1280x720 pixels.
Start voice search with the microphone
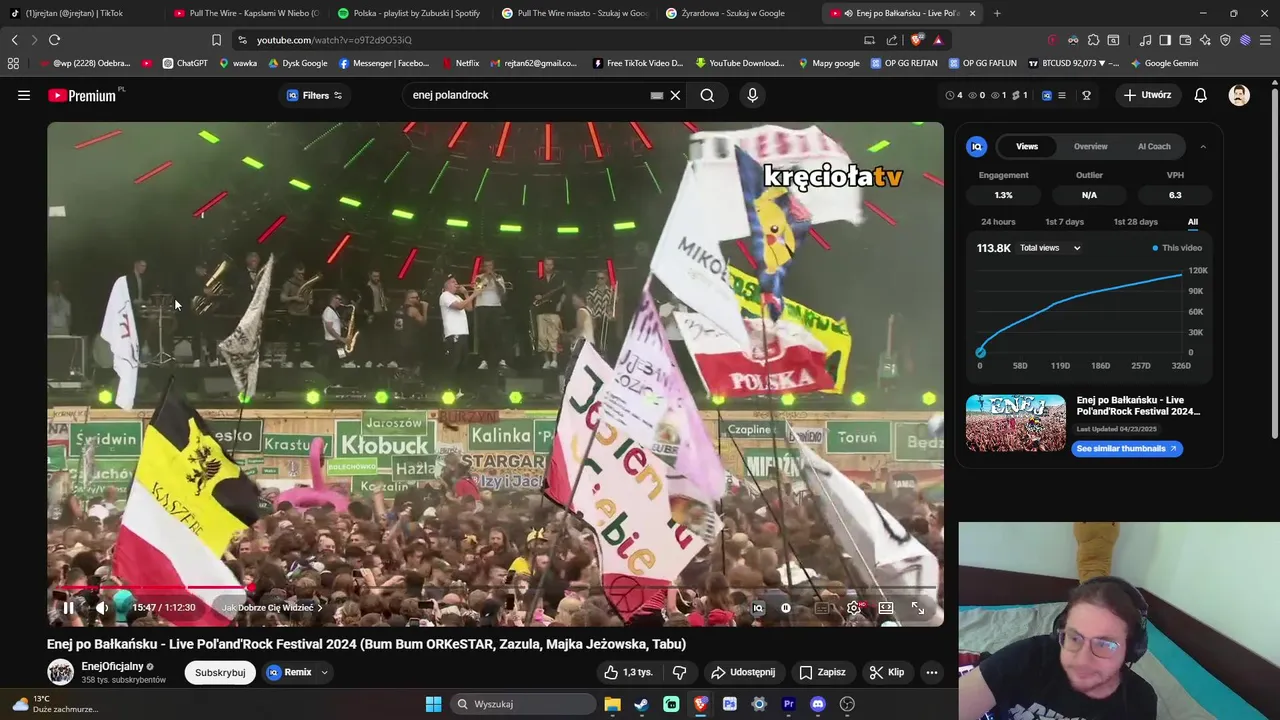[753, 95]
